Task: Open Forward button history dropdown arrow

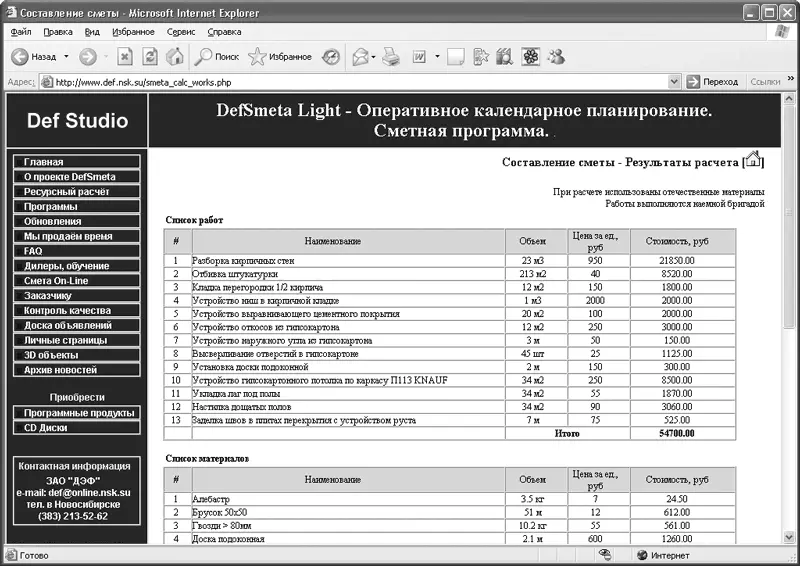Action: coord(106,57)
